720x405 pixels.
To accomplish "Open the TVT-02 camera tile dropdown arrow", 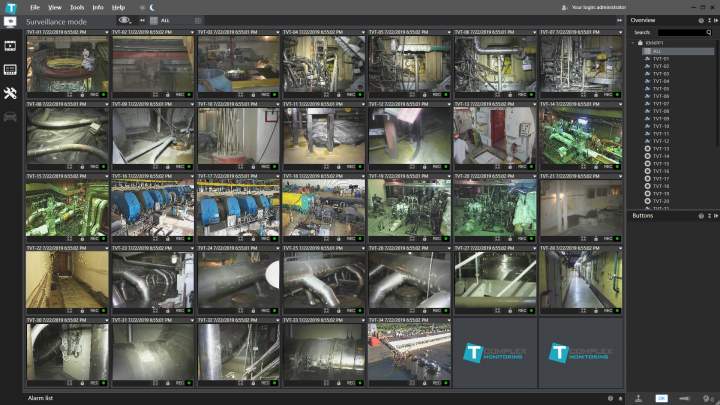I will click(192, 33).
